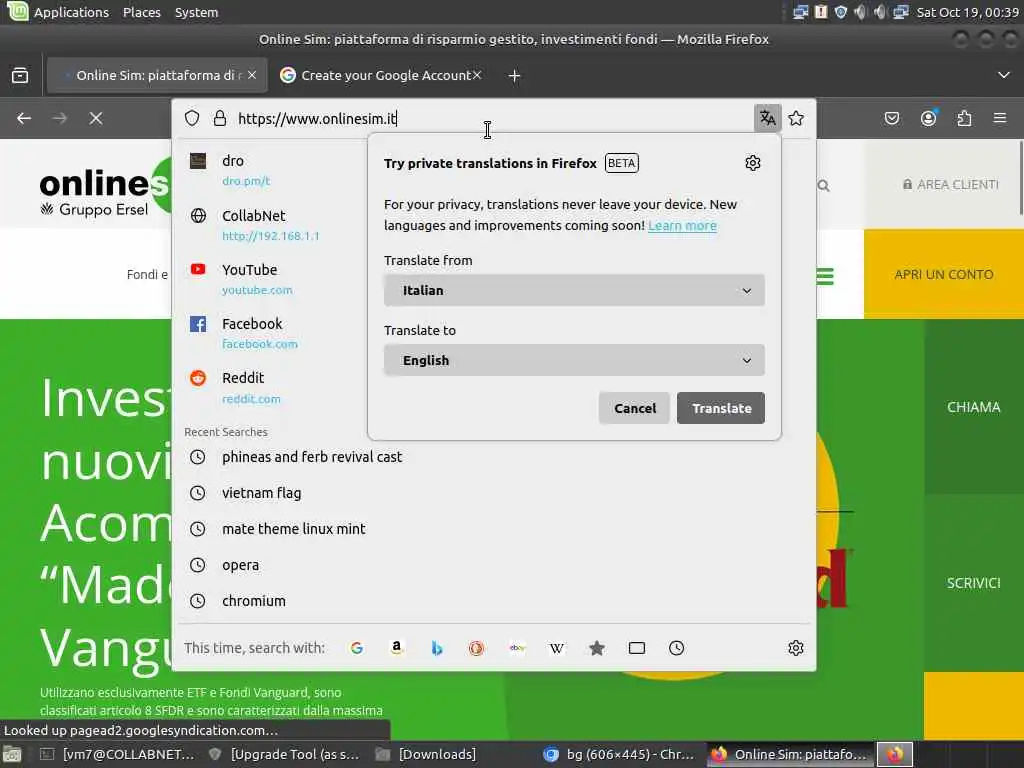This screenshot has width=1024, height=768.
Task: Pick recent search phineas and ferb revival cast
Action: pos(312,457)
